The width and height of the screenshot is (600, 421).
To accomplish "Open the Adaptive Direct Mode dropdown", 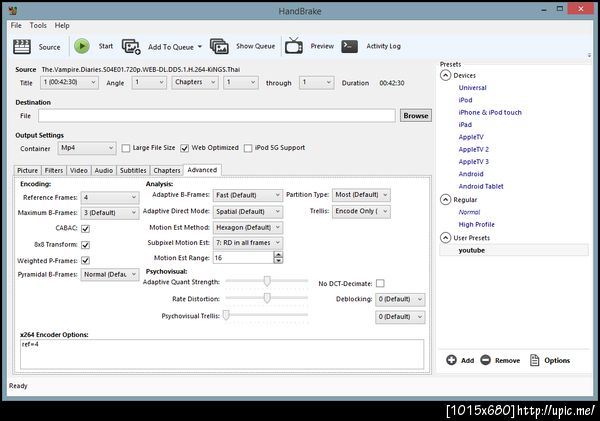I will click(248, 212).
